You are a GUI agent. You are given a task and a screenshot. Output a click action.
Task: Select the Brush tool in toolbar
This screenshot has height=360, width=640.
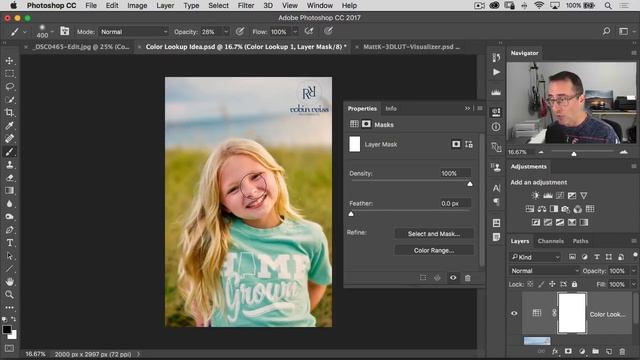point(9,152)
